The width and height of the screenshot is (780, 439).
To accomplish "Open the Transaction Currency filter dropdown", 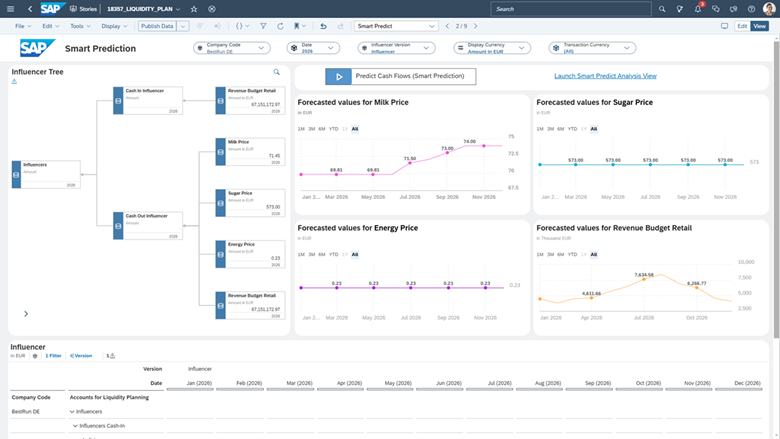I will point(592,48).
